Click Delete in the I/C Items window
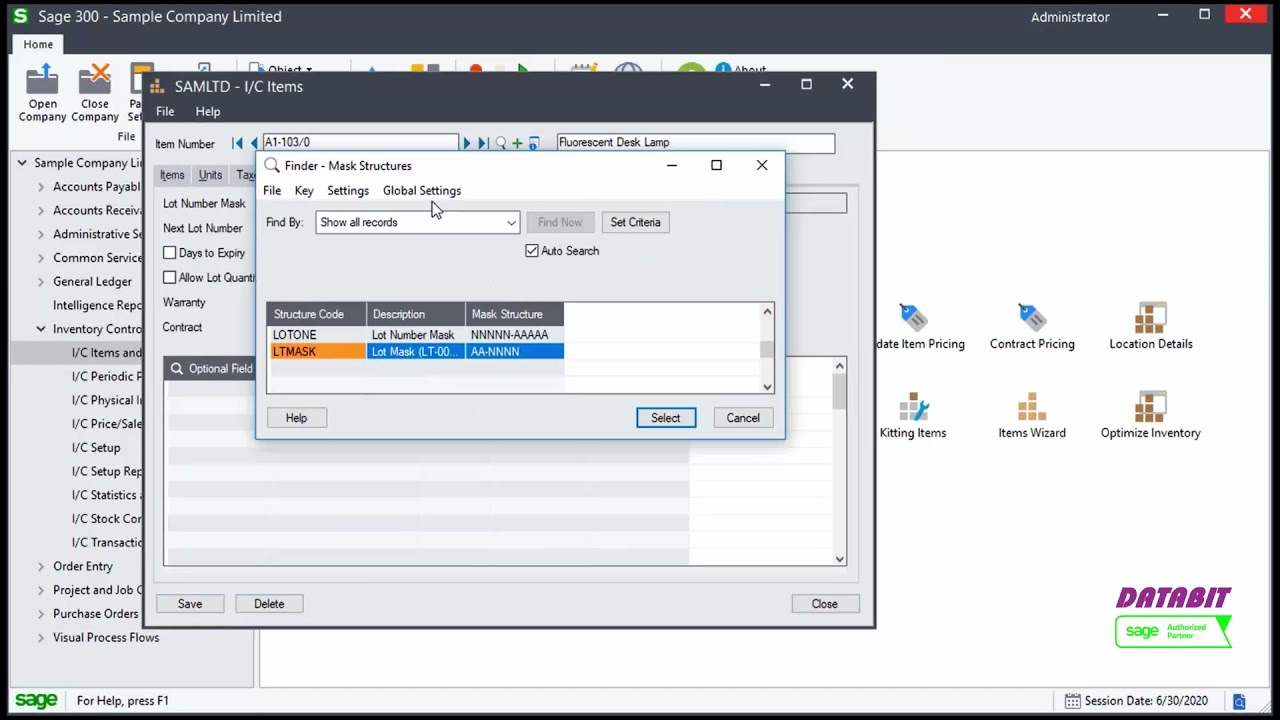This screenshot has width=1280, height=720. (269, 604)
